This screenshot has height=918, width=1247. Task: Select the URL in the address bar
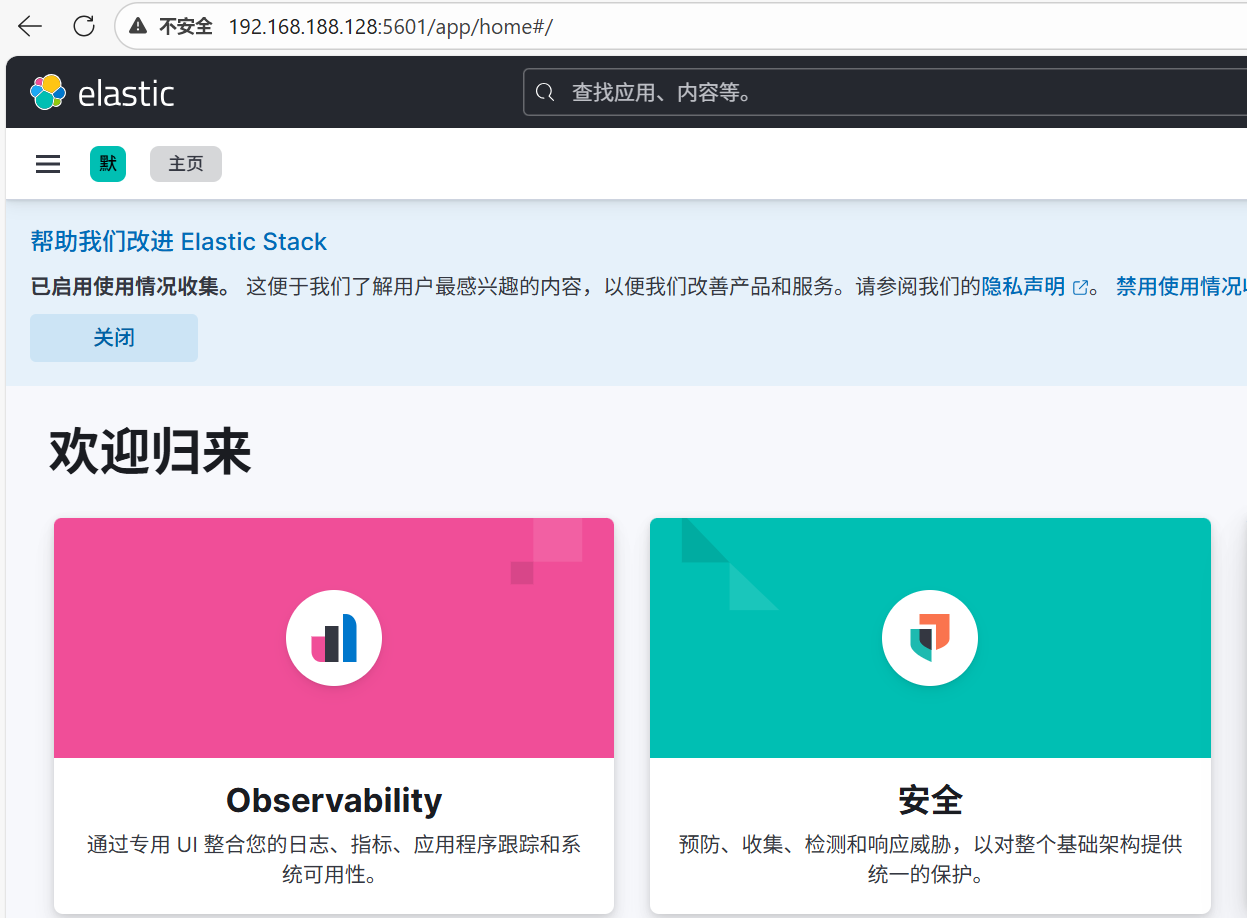390,27
